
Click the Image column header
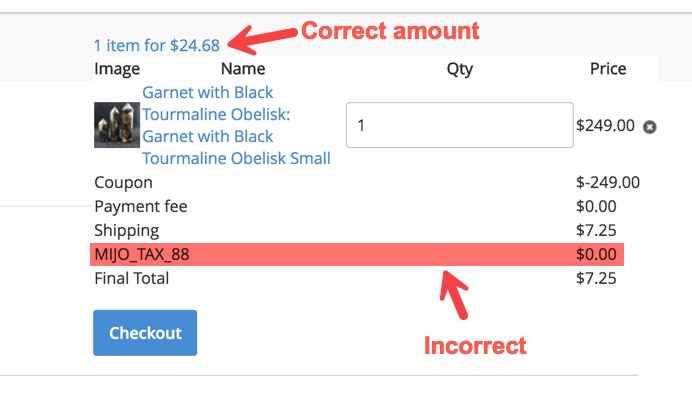click(x=117, y=69)
